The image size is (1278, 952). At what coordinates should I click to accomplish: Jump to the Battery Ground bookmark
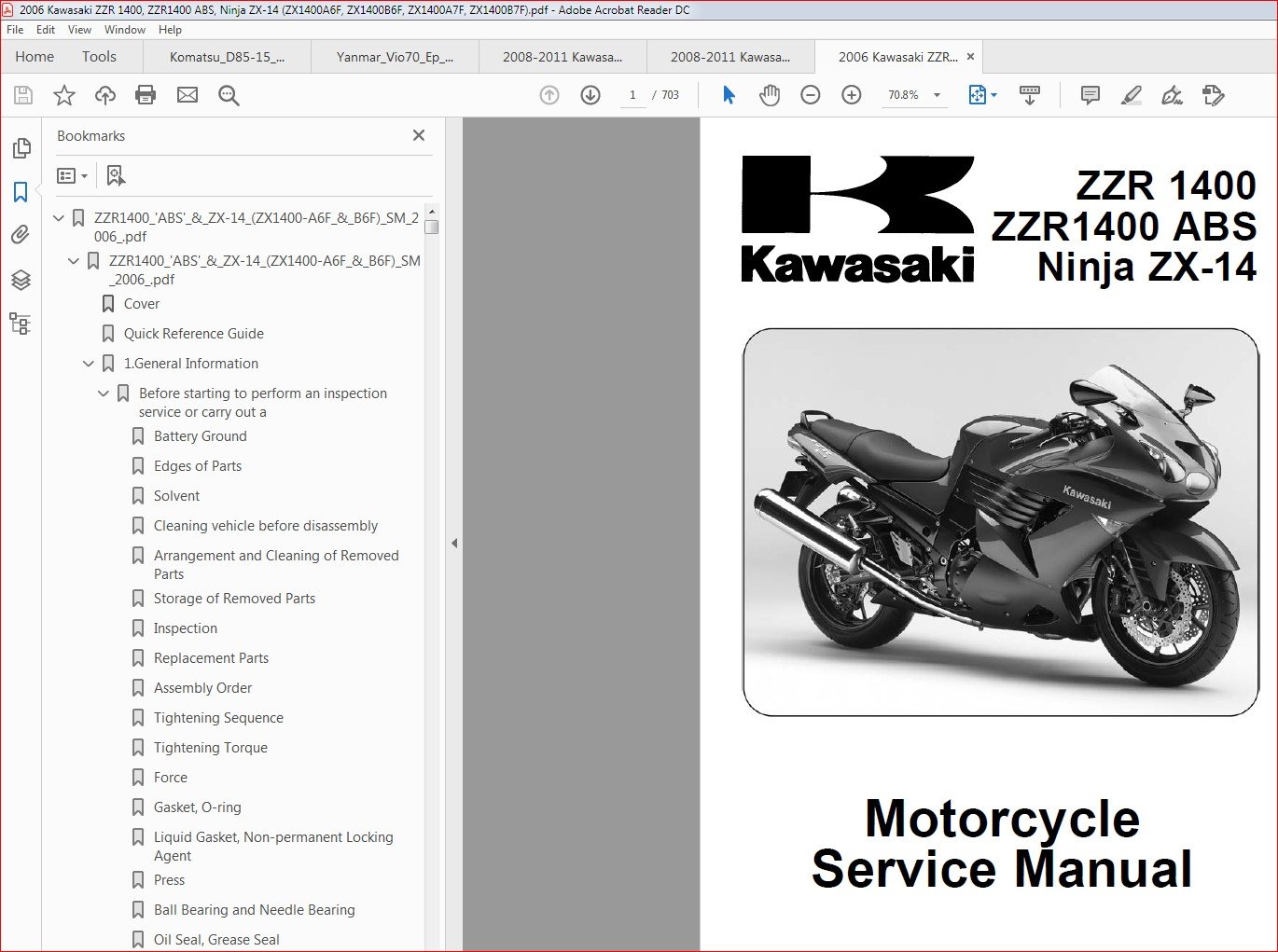201,436
